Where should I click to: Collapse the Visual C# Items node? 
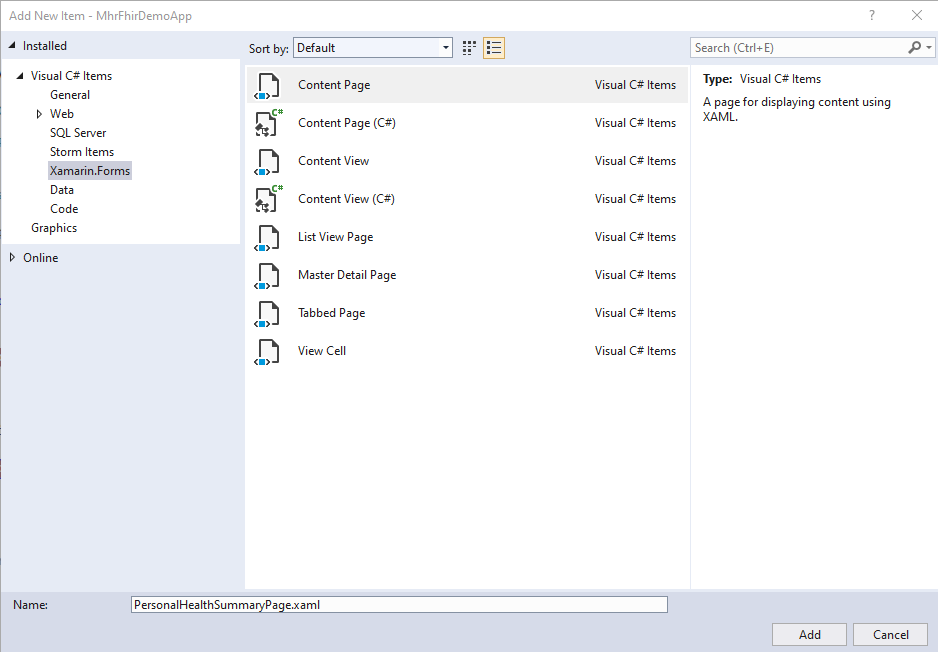pos(22,75)
